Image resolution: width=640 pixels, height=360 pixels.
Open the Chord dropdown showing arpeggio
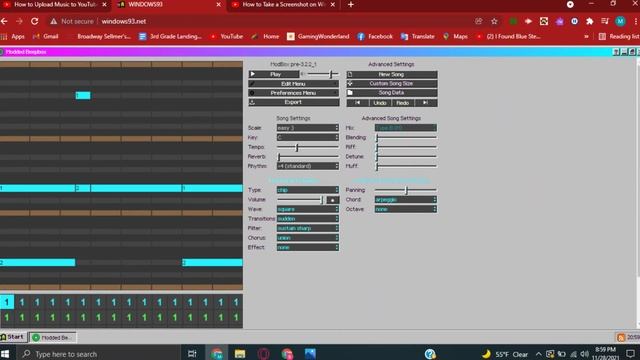coord(406,200)
